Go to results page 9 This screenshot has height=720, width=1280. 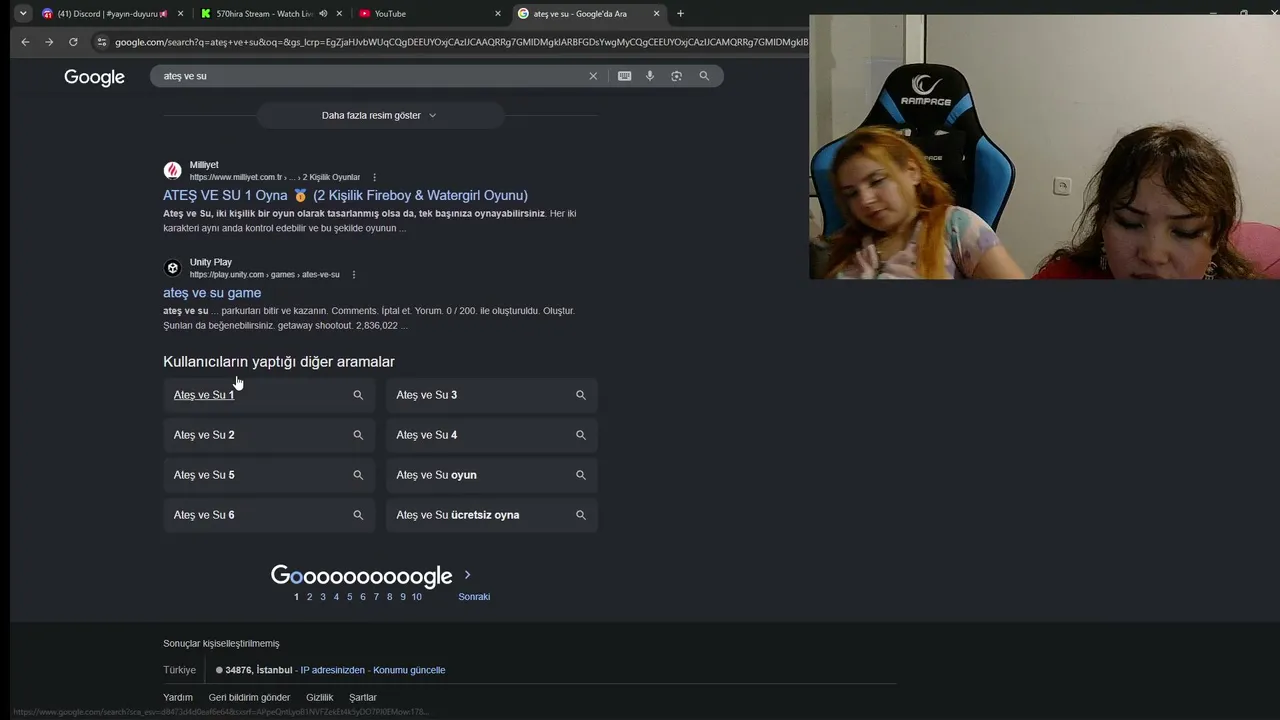coord(403,597)
